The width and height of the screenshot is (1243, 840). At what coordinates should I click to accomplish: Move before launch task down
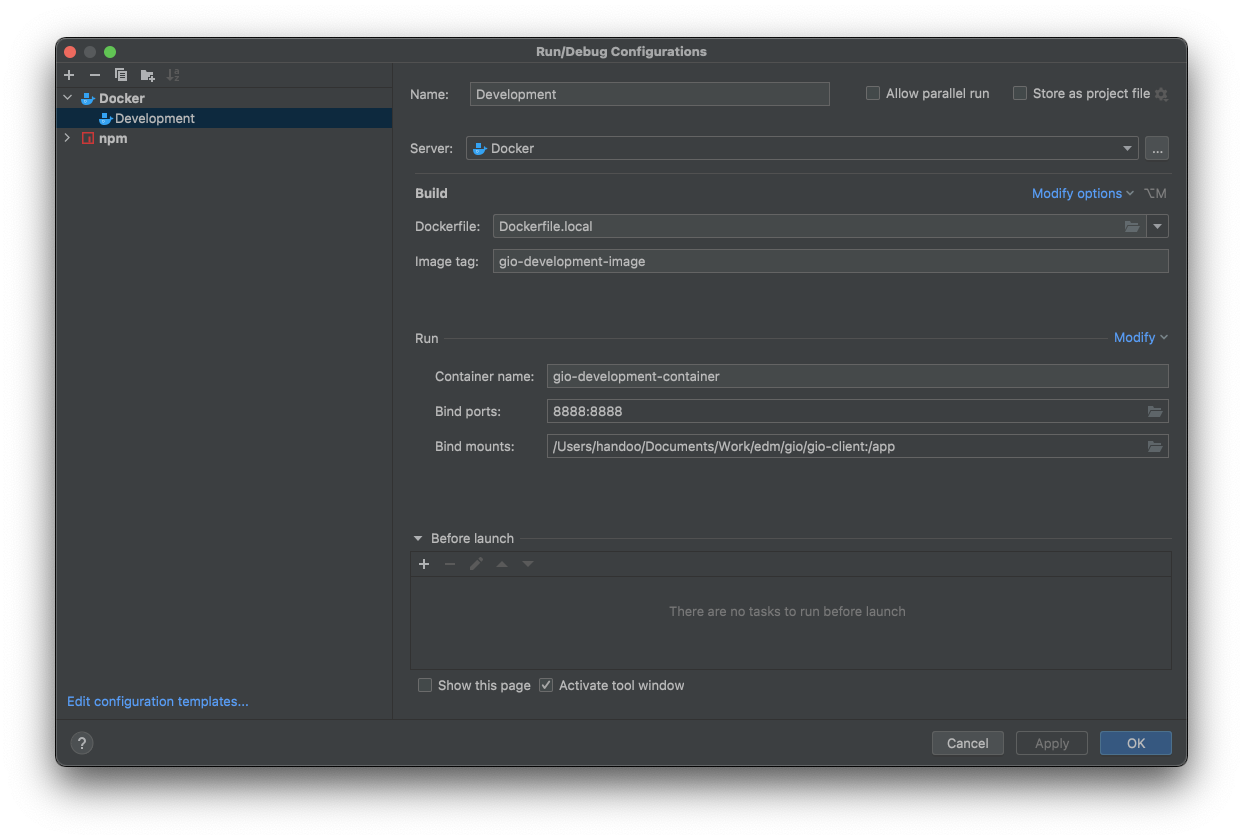(528, 564)
